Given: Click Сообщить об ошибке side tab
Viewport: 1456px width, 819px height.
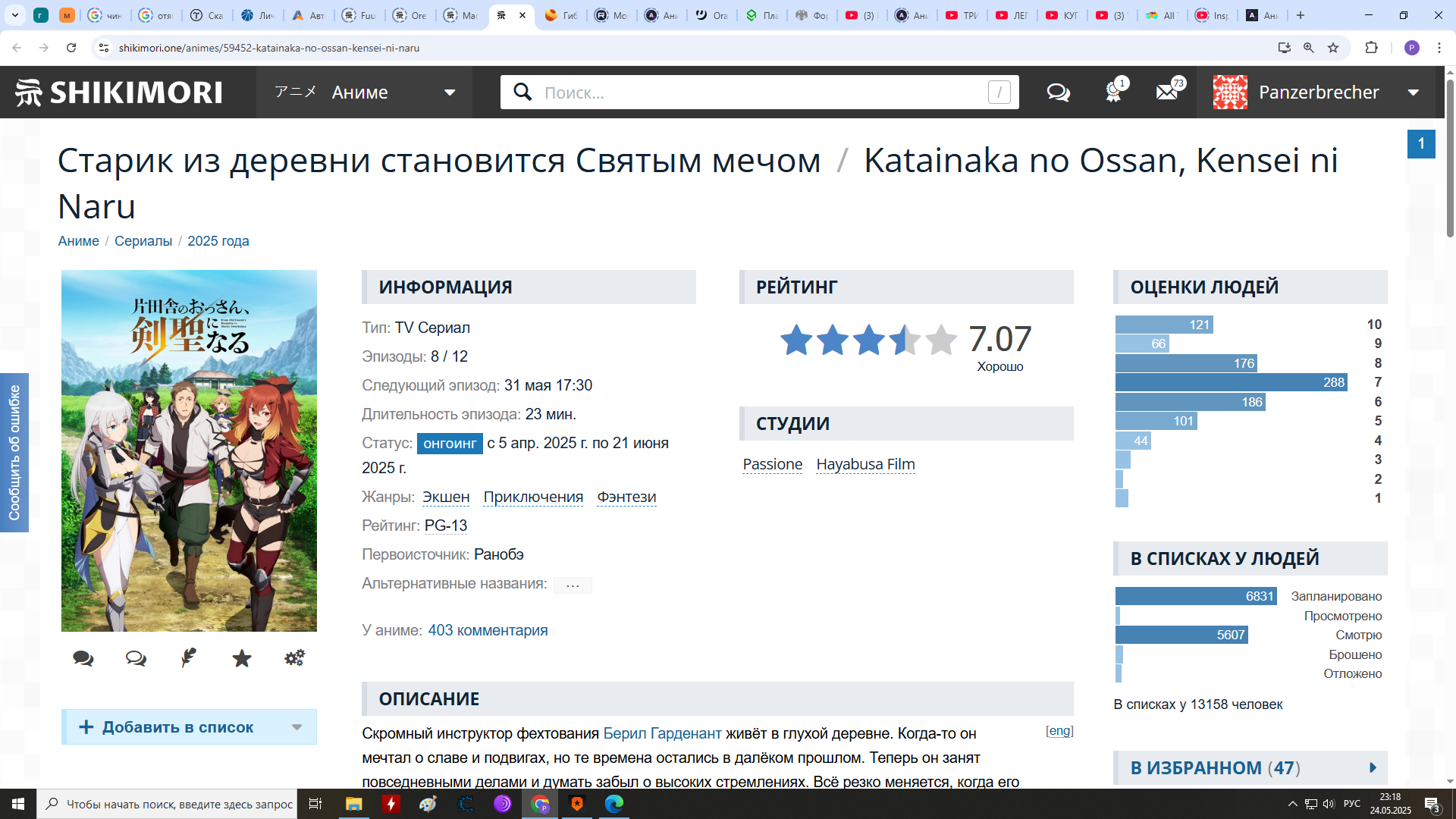Looking at the screenshot, I should [x=14, y=453].
